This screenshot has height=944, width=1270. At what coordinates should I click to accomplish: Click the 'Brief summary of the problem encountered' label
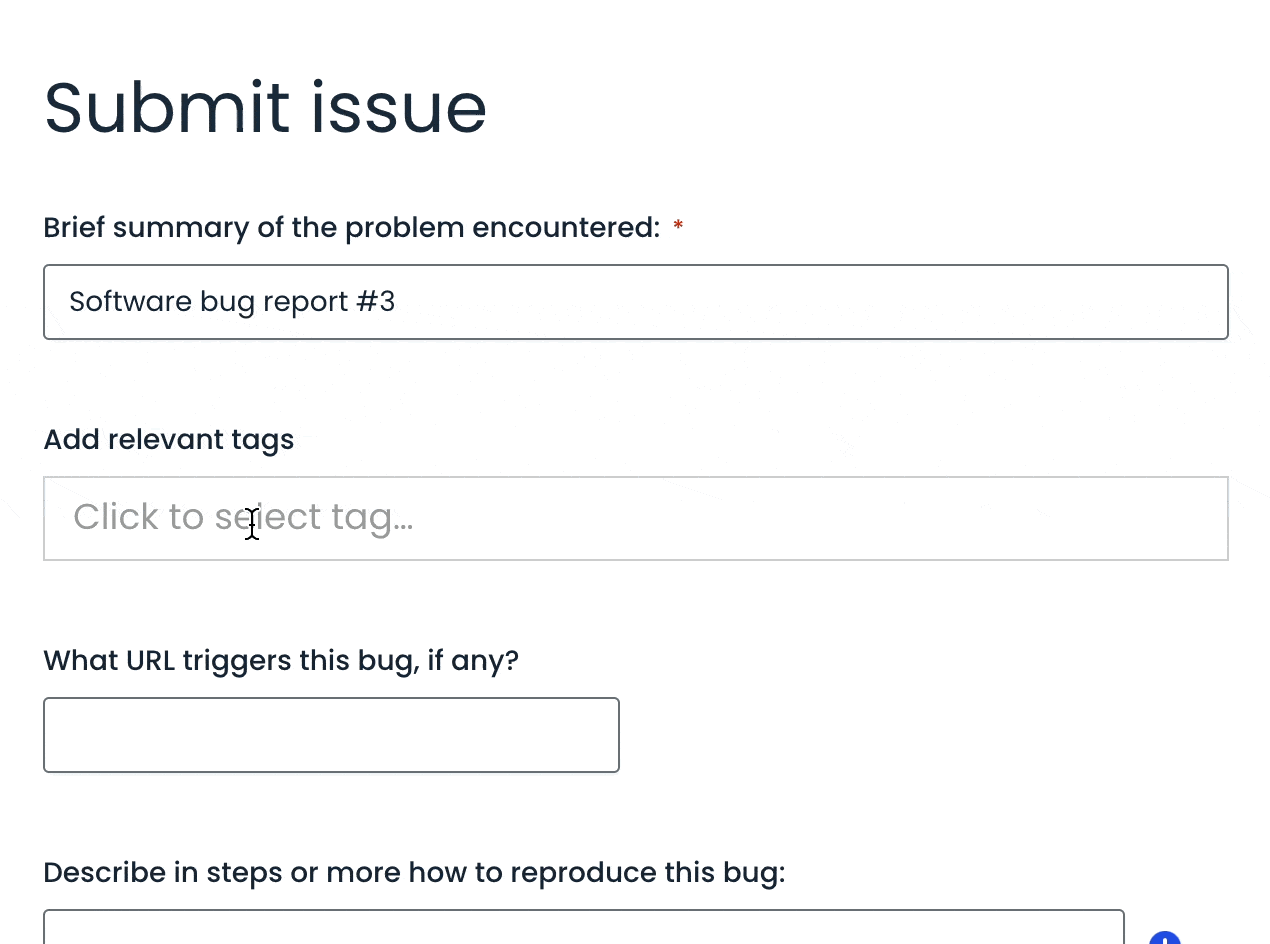point(351,228)
